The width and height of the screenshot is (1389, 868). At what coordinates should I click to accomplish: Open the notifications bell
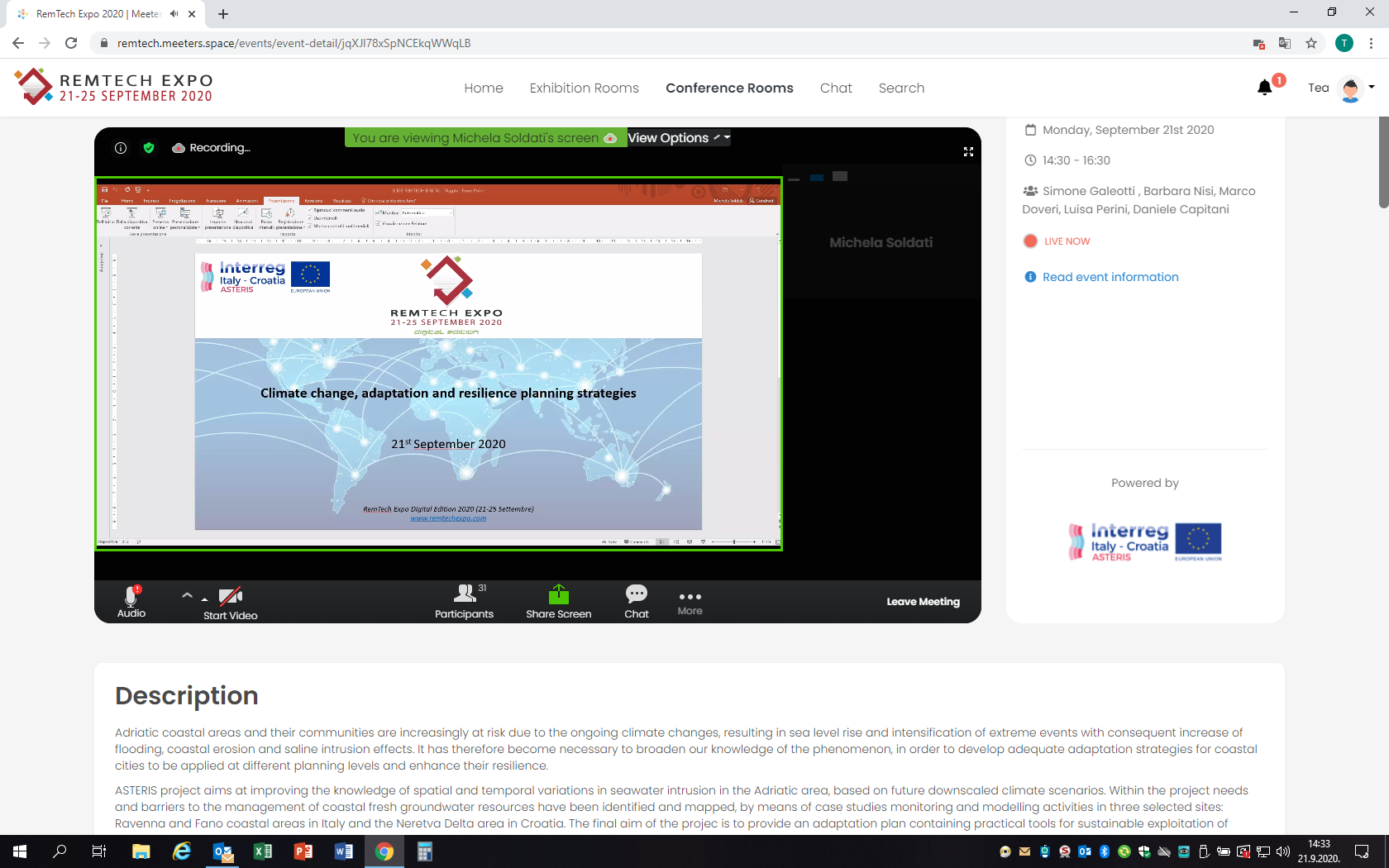pyautogui.click(x=1264, y=87)
